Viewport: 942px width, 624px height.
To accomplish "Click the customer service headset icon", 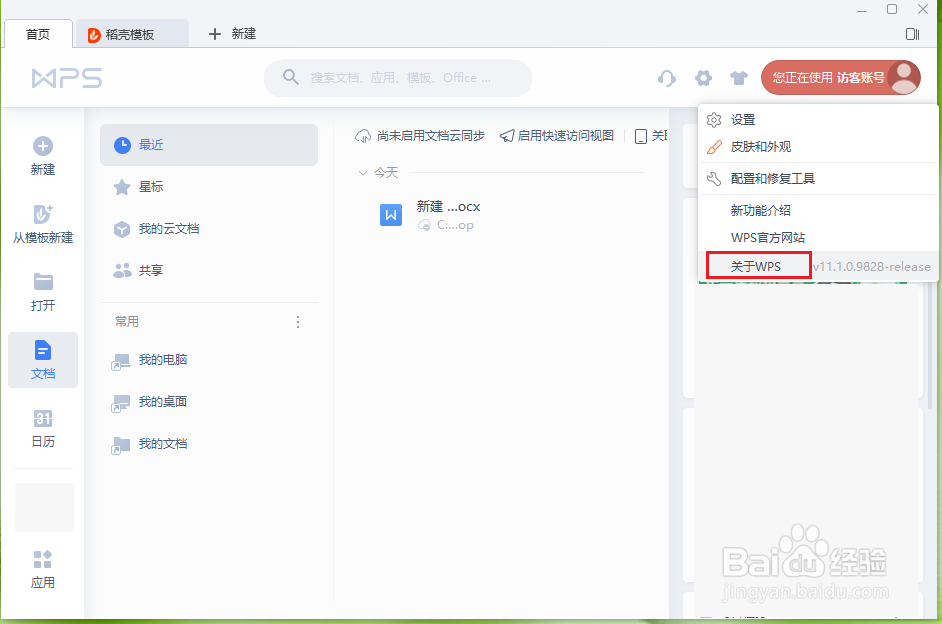I will tap(666, 77).
